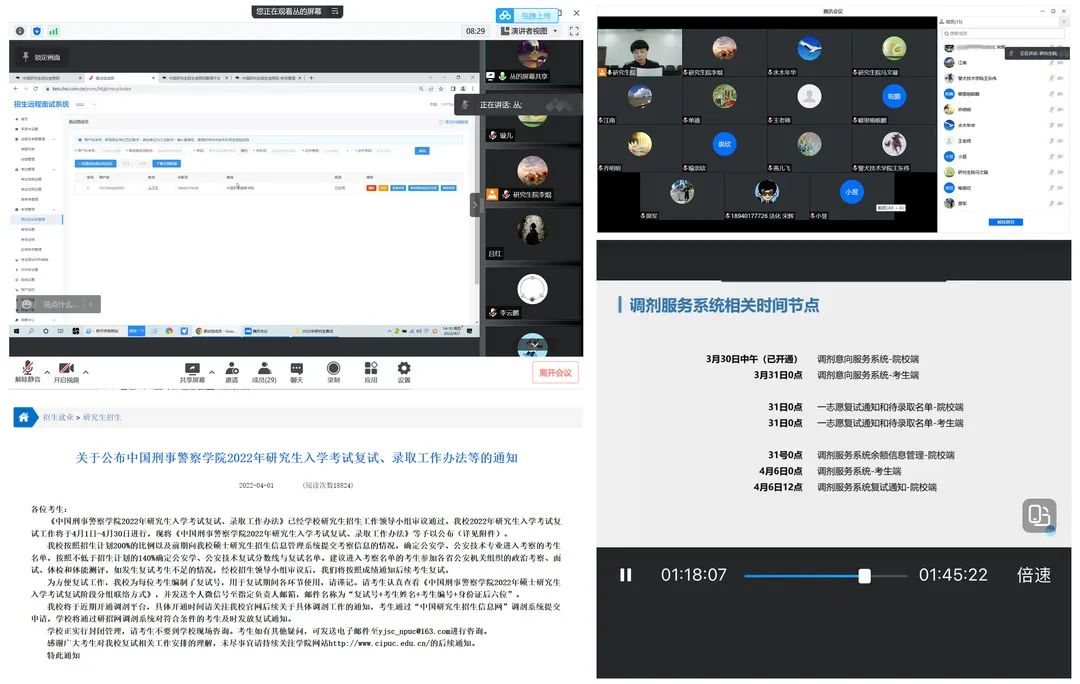Select 水木年华 tile in right meeting grid
1080x684 pixels.
(x=809, y=52)
